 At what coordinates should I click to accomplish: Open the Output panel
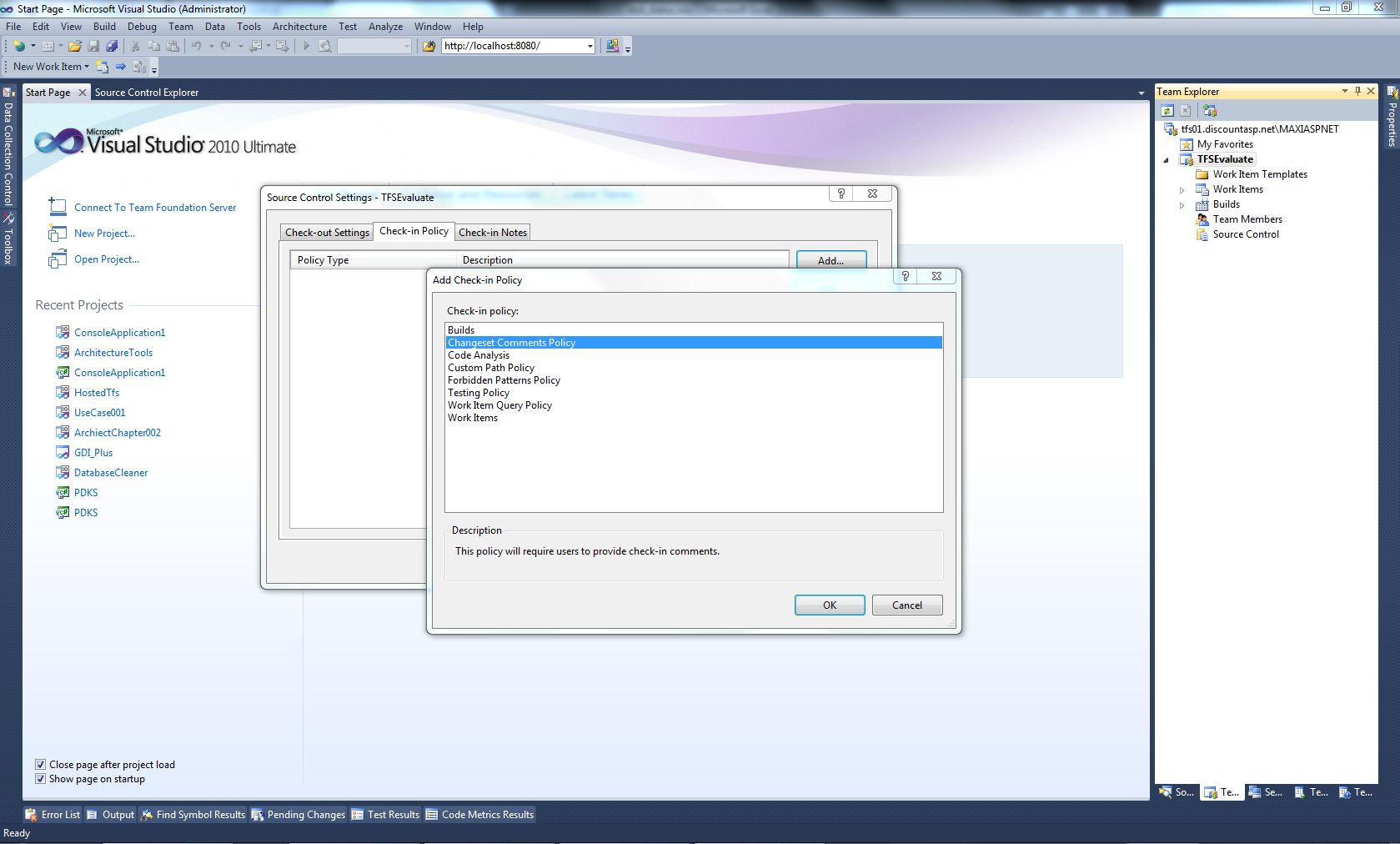[x=110, y=815]
